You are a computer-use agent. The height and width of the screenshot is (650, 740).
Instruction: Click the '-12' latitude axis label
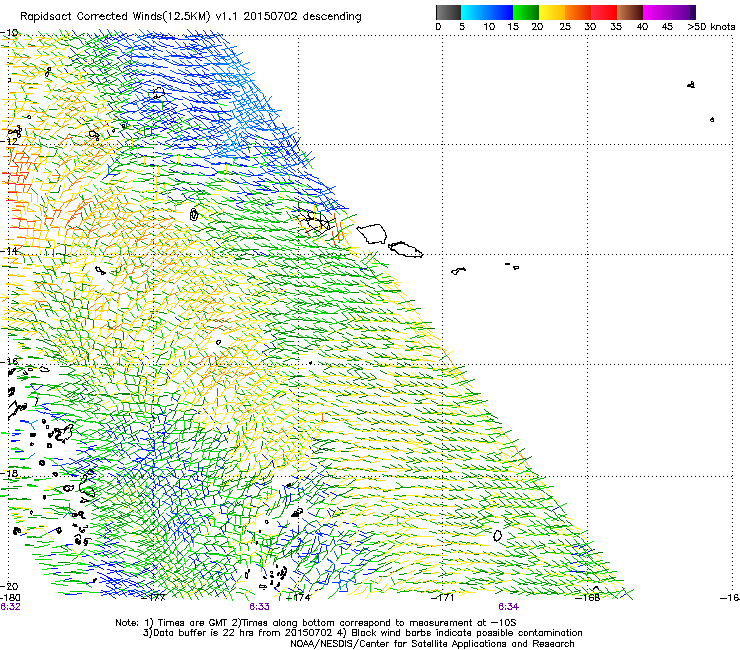pos(9,141)
